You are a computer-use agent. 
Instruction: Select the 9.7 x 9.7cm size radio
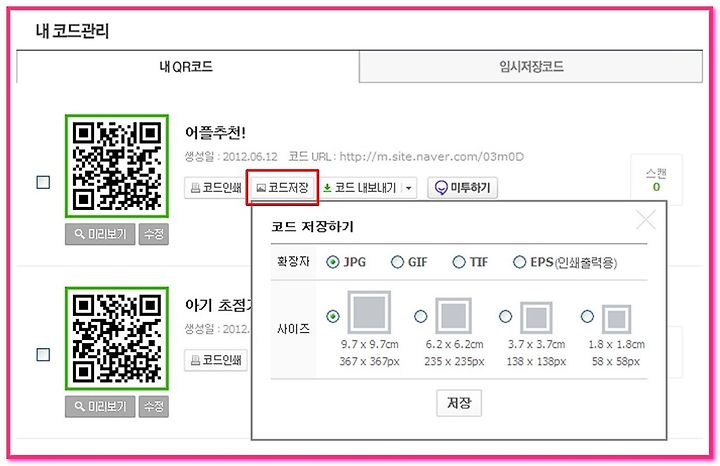(332, 316)
